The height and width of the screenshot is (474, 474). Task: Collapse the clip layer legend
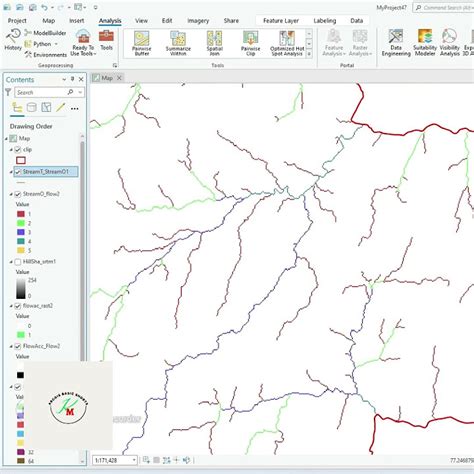tap(11, 150)
